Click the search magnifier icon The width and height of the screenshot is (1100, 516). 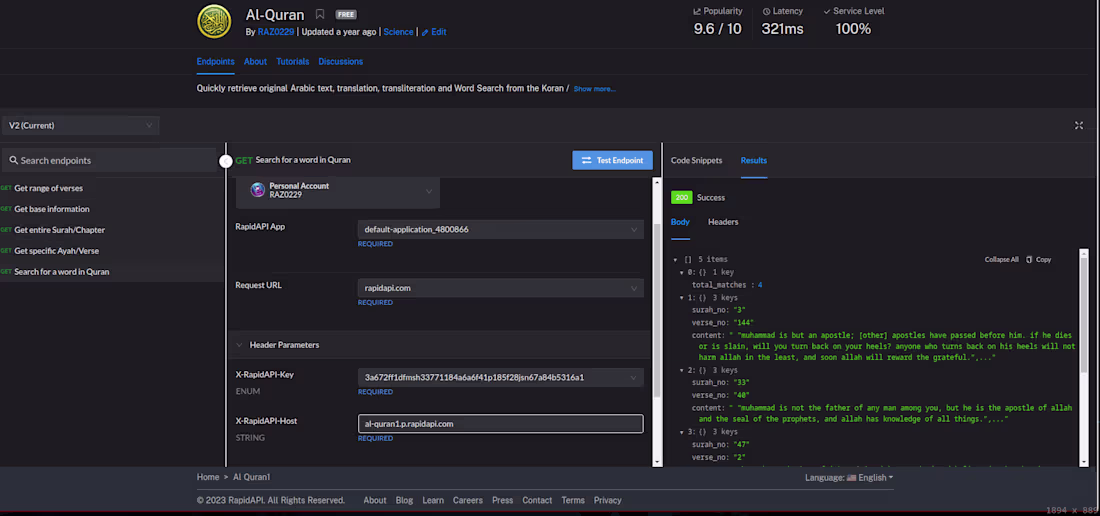click(x=14, y=160)
